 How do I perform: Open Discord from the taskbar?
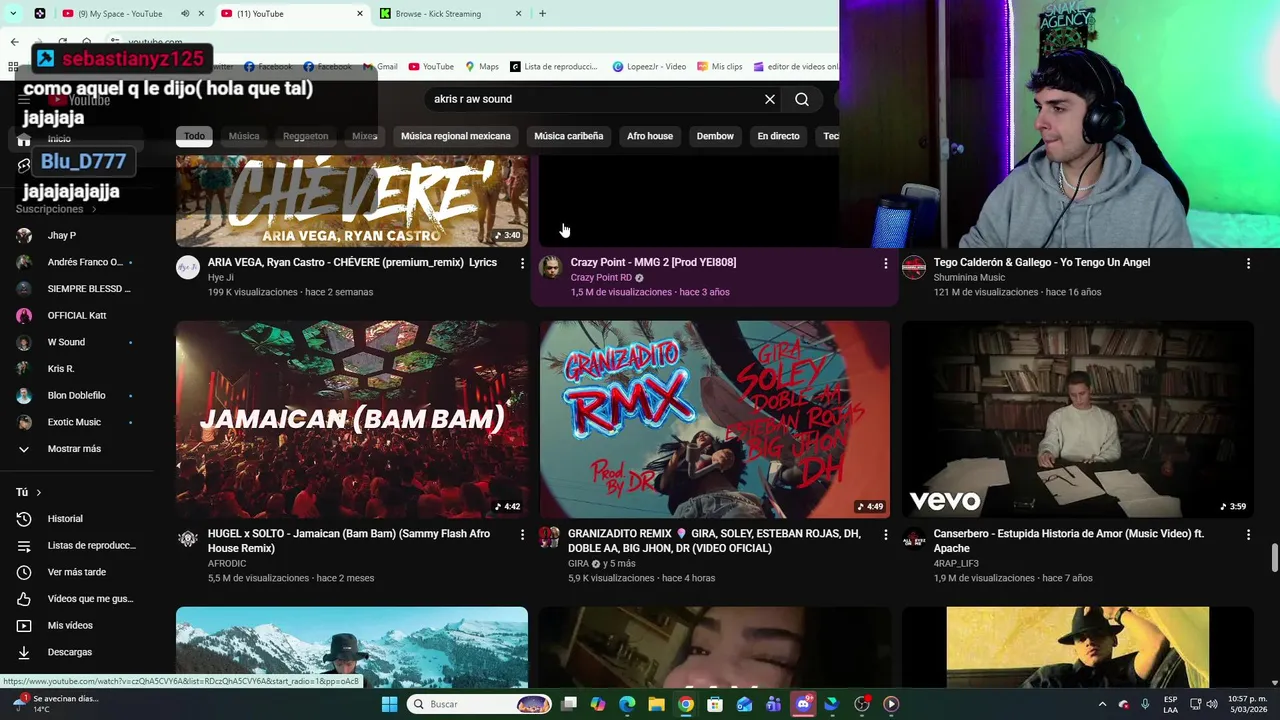tap(802, 704)
